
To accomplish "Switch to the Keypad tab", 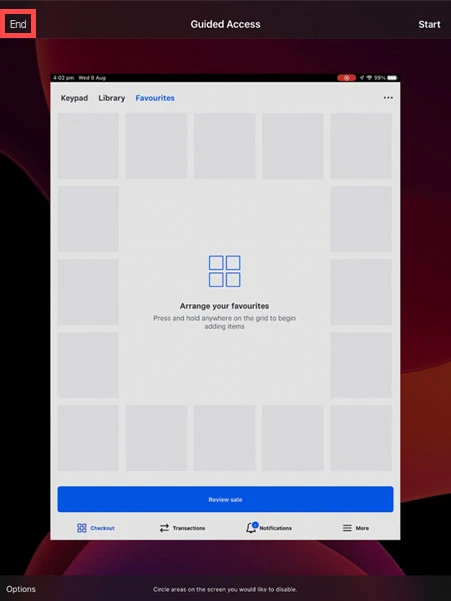I will (74, 98).
